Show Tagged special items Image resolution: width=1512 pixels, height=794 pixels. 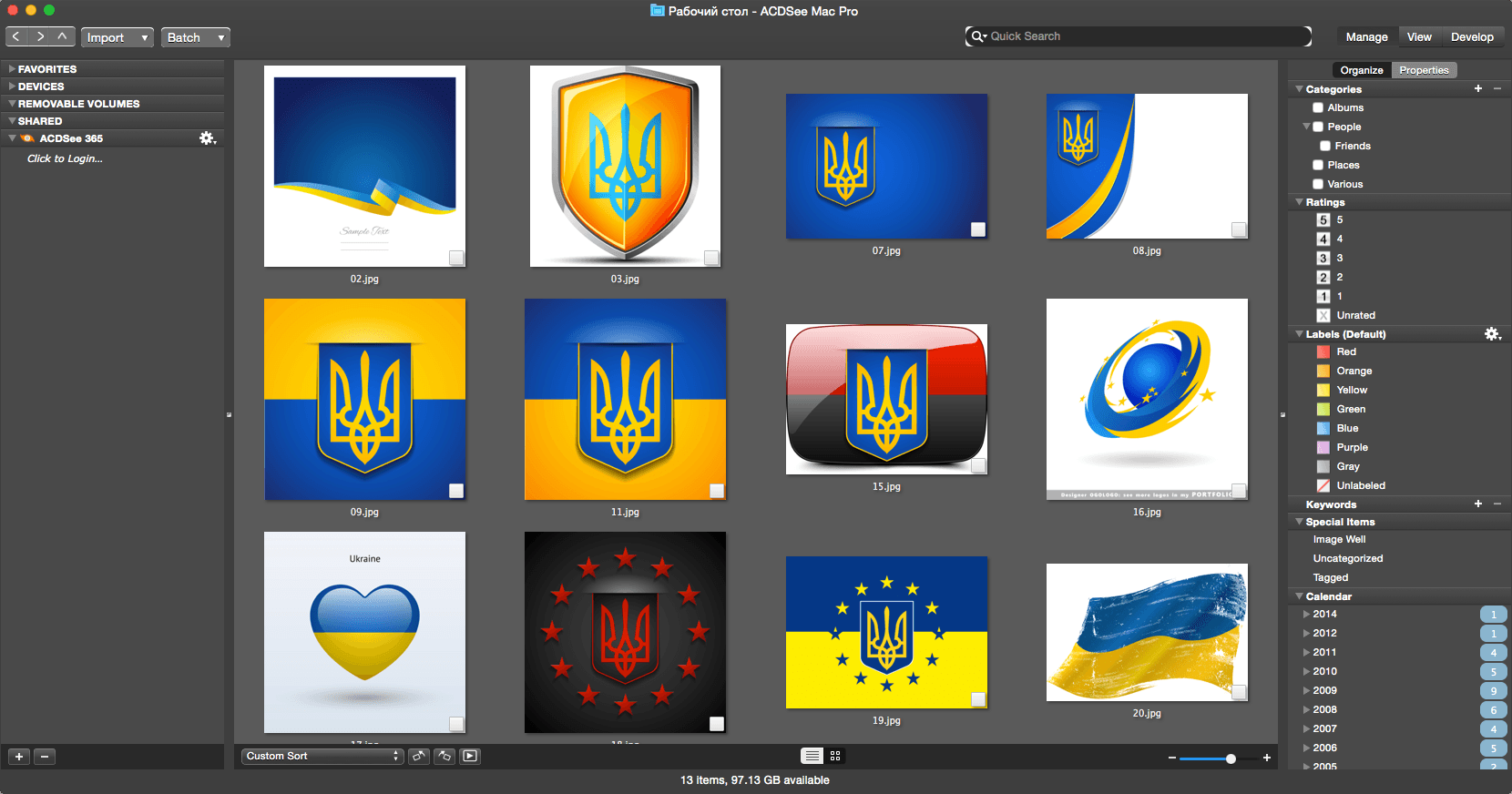tap(1331, 577)
